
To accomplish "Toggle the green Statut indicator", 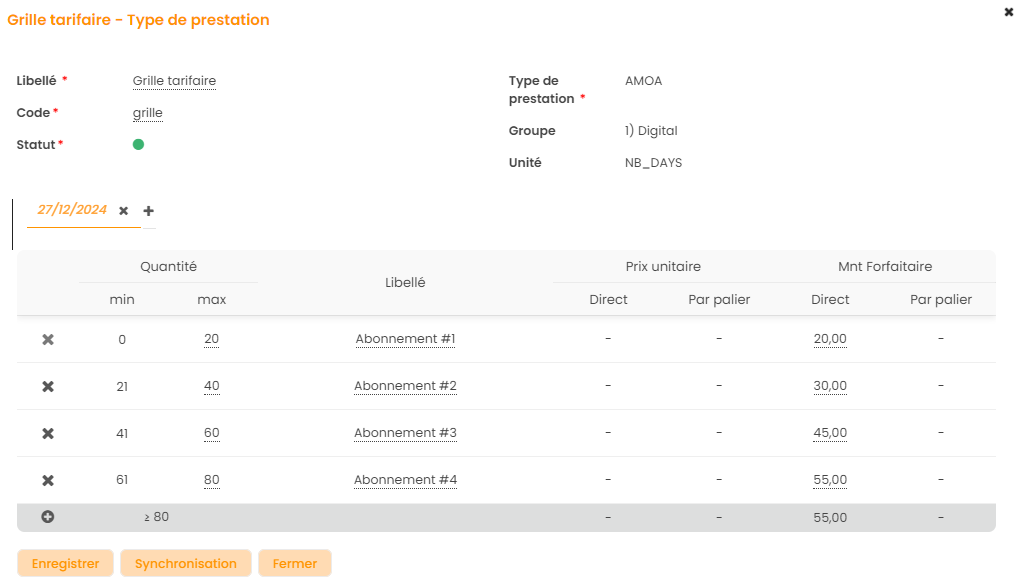I will point(138,145).
